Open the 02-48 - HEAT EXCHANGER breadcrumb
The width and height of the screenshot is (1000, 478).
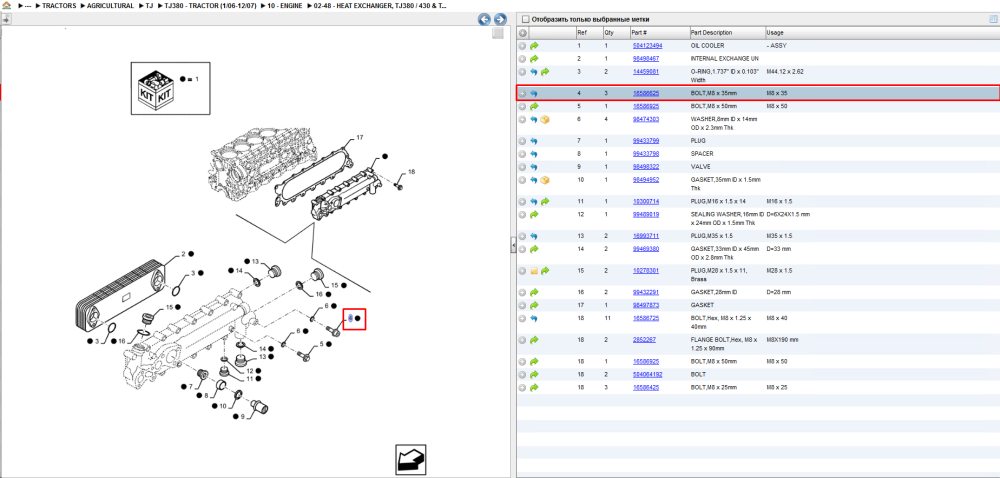[380, 6]
